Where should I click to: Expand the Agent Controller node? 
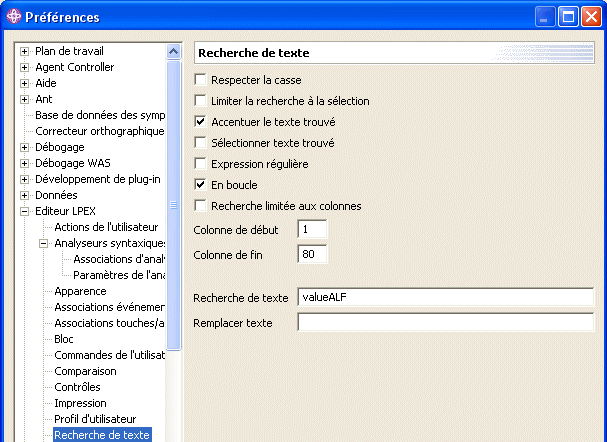[24, 67]
